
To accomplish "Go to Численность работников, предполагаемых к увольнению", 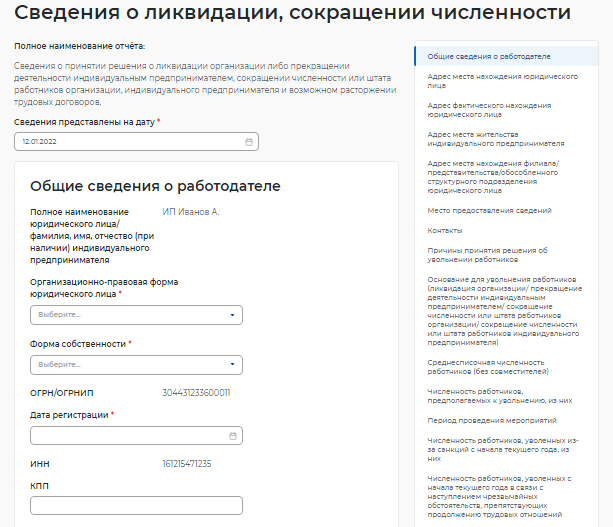I will pyautogui.click(x=500, y=396).
